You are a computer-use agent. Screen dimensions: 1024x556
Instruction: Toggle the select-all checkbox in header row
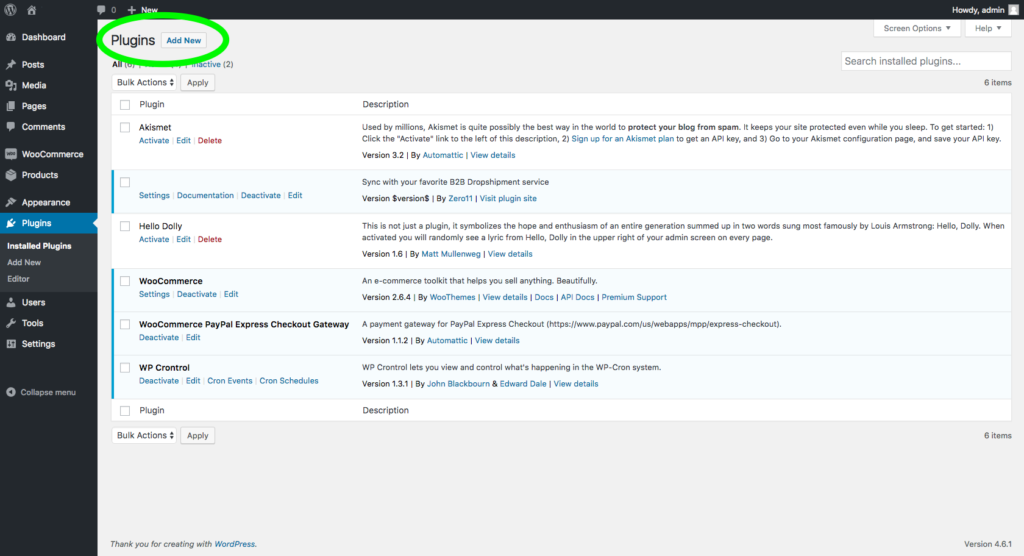click(125, 105)
